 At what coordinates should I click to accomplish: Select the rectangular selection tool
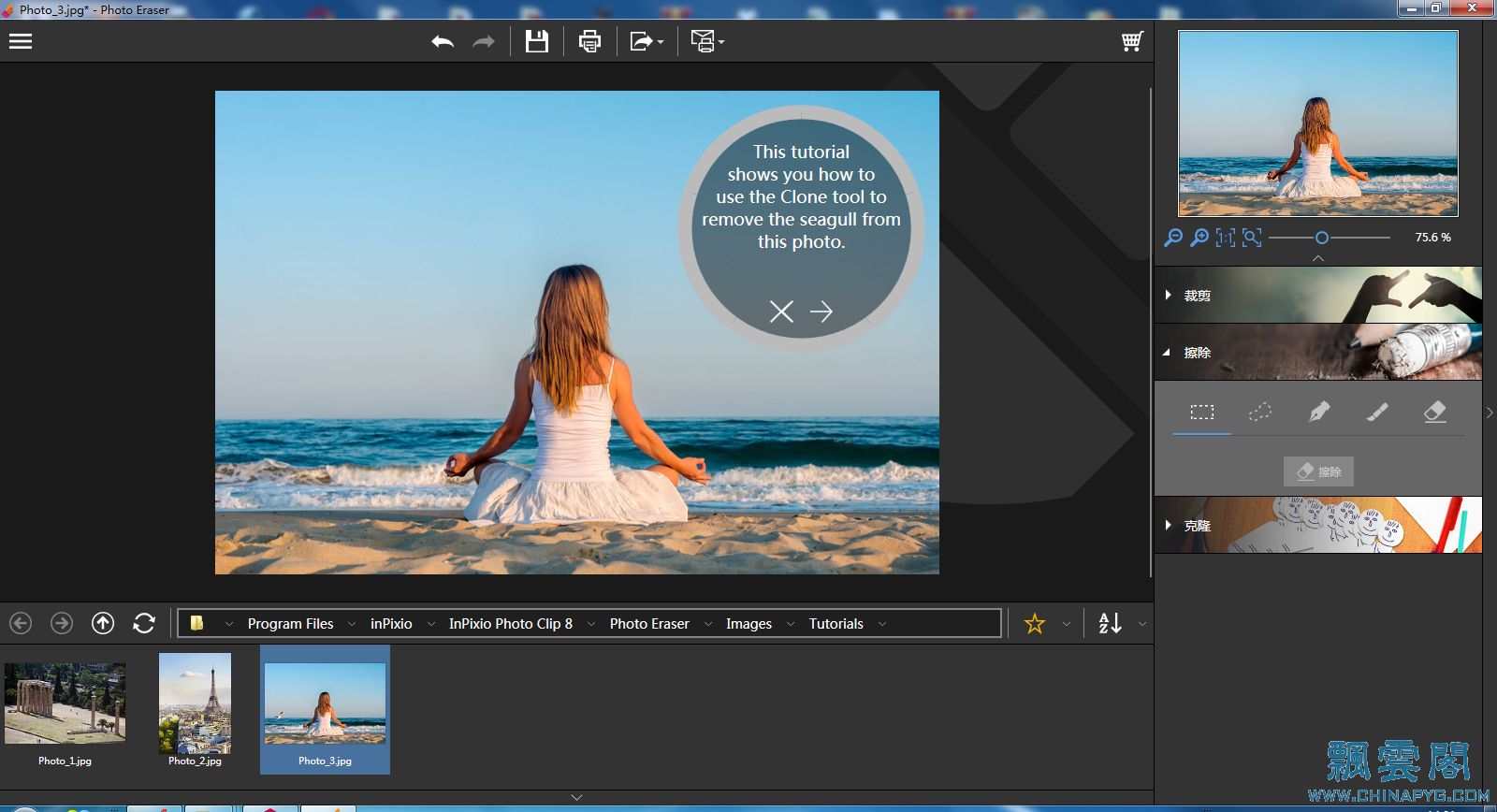pyautogui.click(x=1202, y=412)
